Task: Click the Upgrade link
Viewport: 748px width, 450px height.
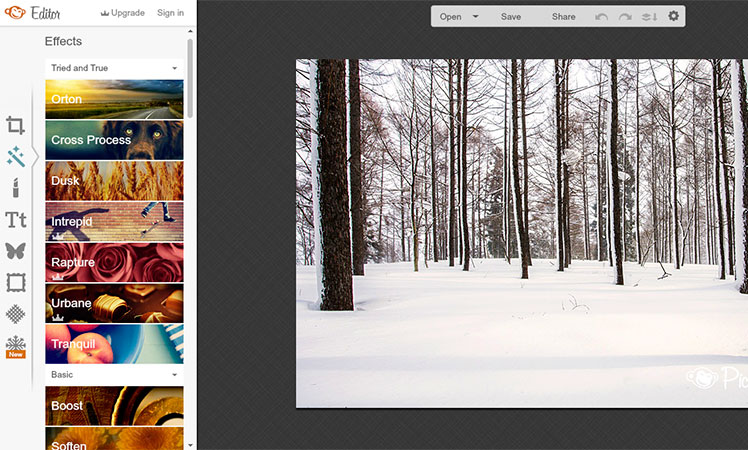Action: [122, 13]
